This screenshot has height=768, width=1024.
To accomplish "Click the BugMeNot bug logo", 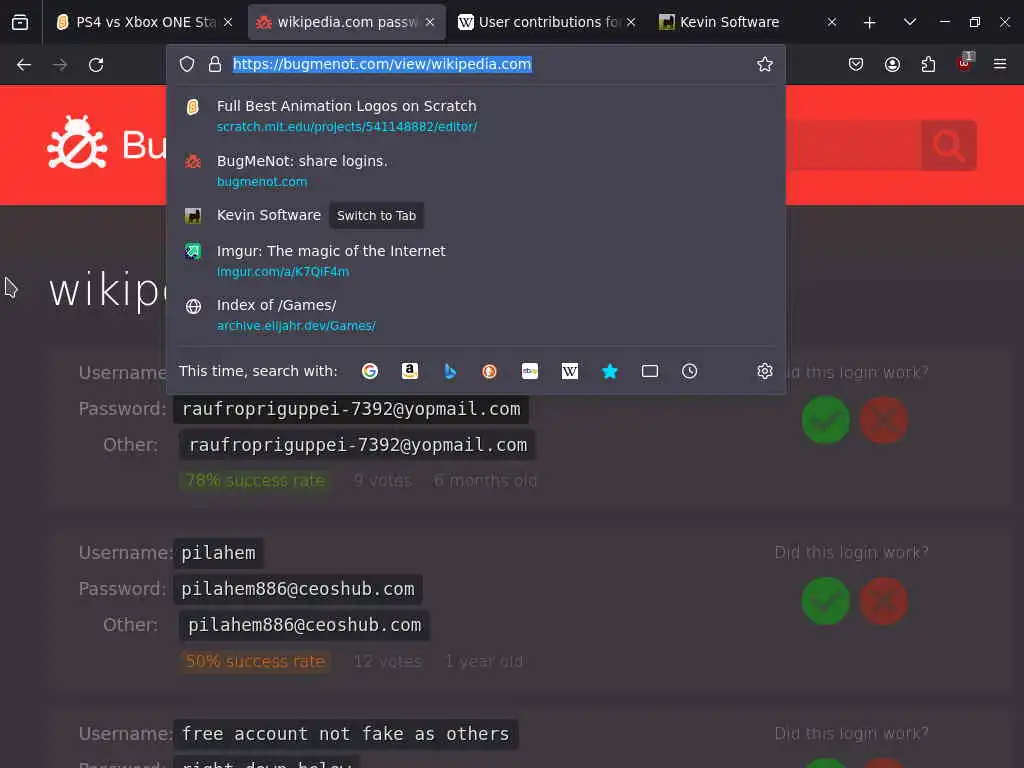I will (77, 142).
